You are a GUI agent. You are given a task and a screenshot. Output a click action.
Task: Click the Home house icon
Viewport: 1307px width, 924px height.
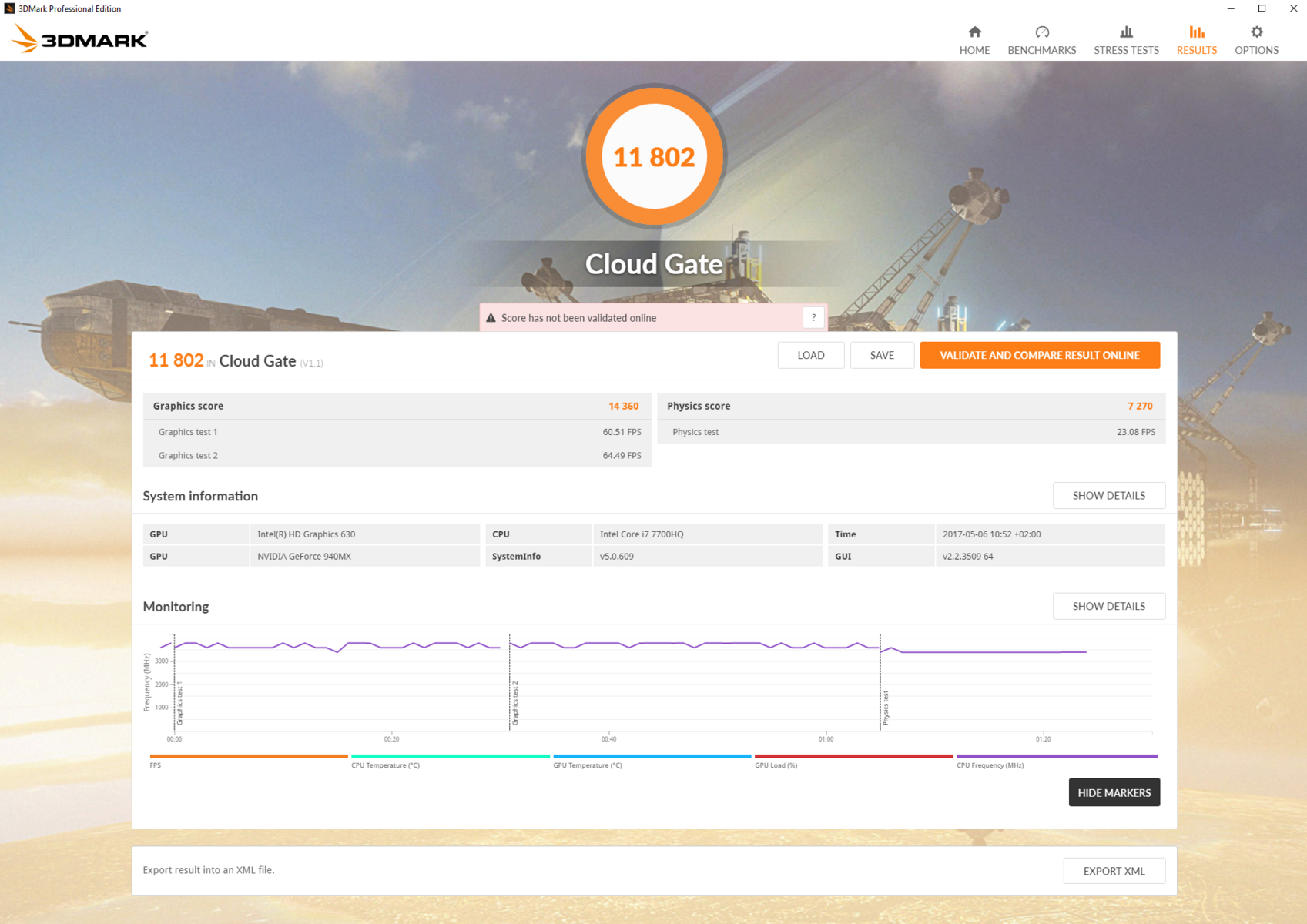(974, 32)
